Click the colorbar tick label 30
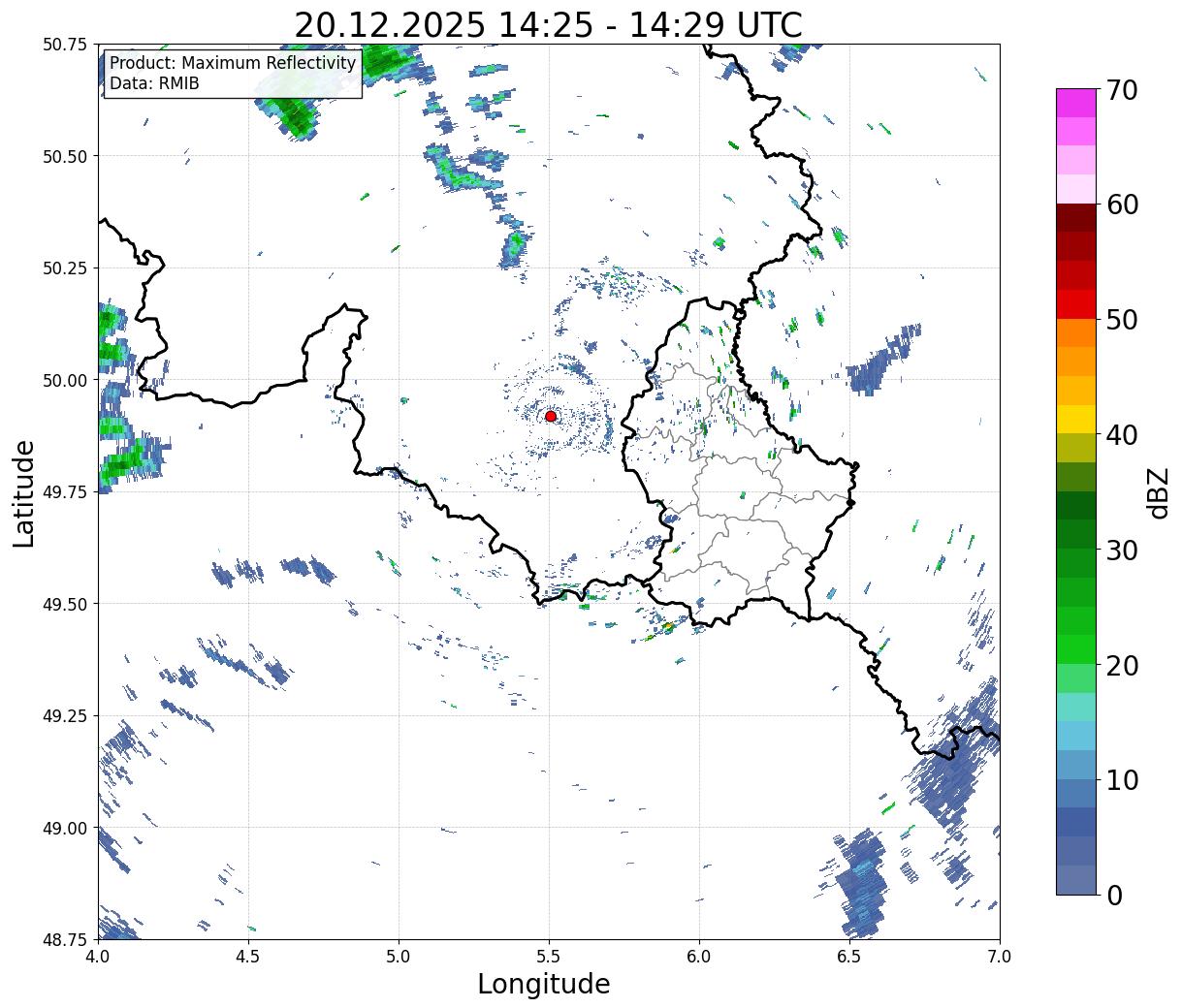The image size is (1182, 1008). click(1121, 551)
